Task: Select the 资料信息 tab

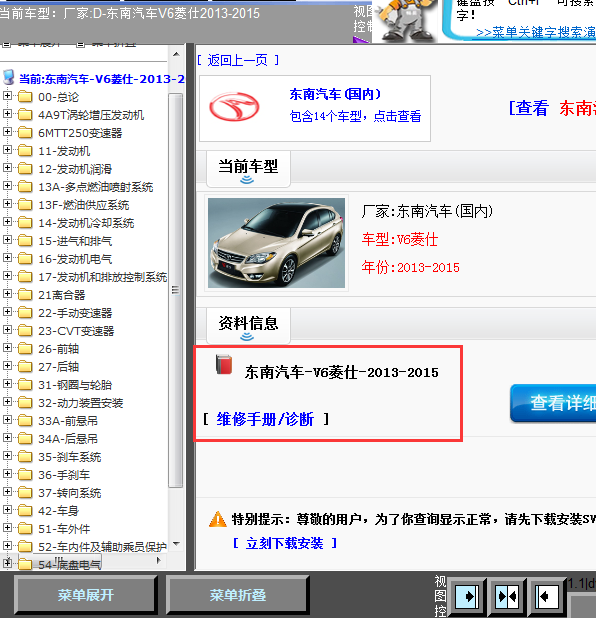Action: (x=248, y=326)
